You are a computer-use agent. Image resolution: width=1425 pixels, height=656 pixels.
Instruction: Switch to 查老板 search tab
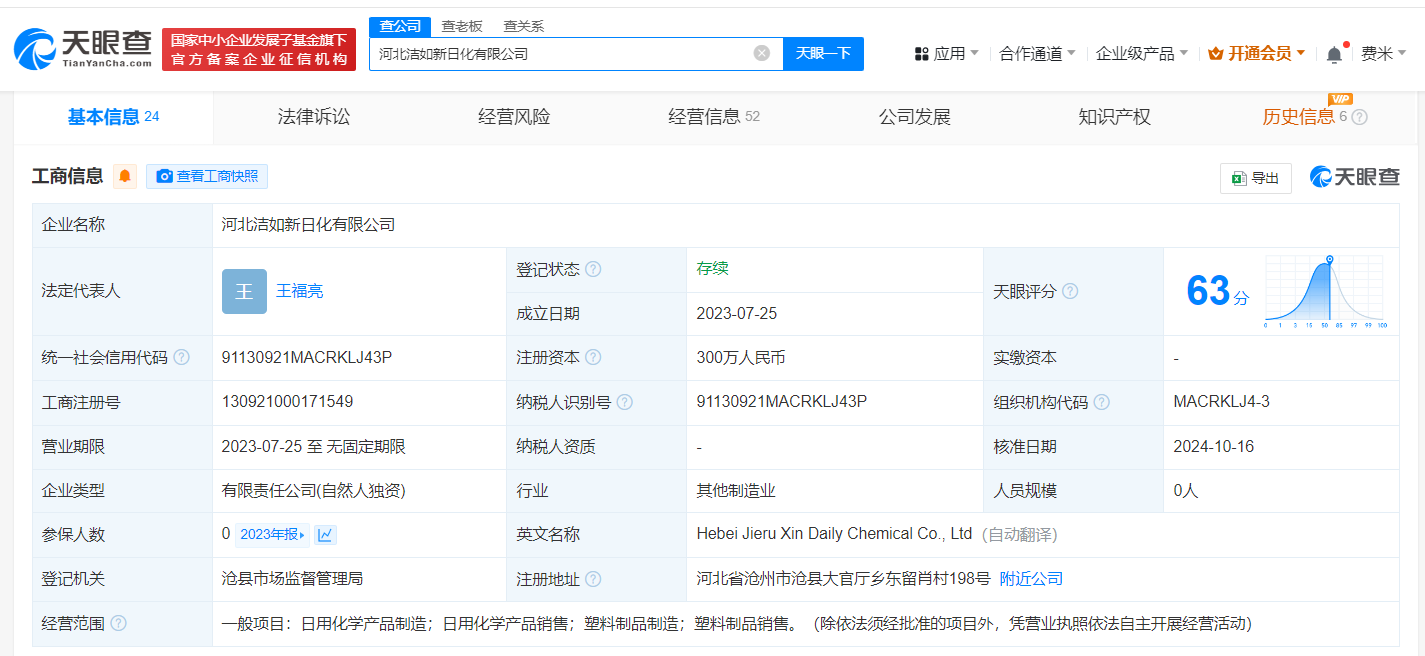[x=462, y=27]
